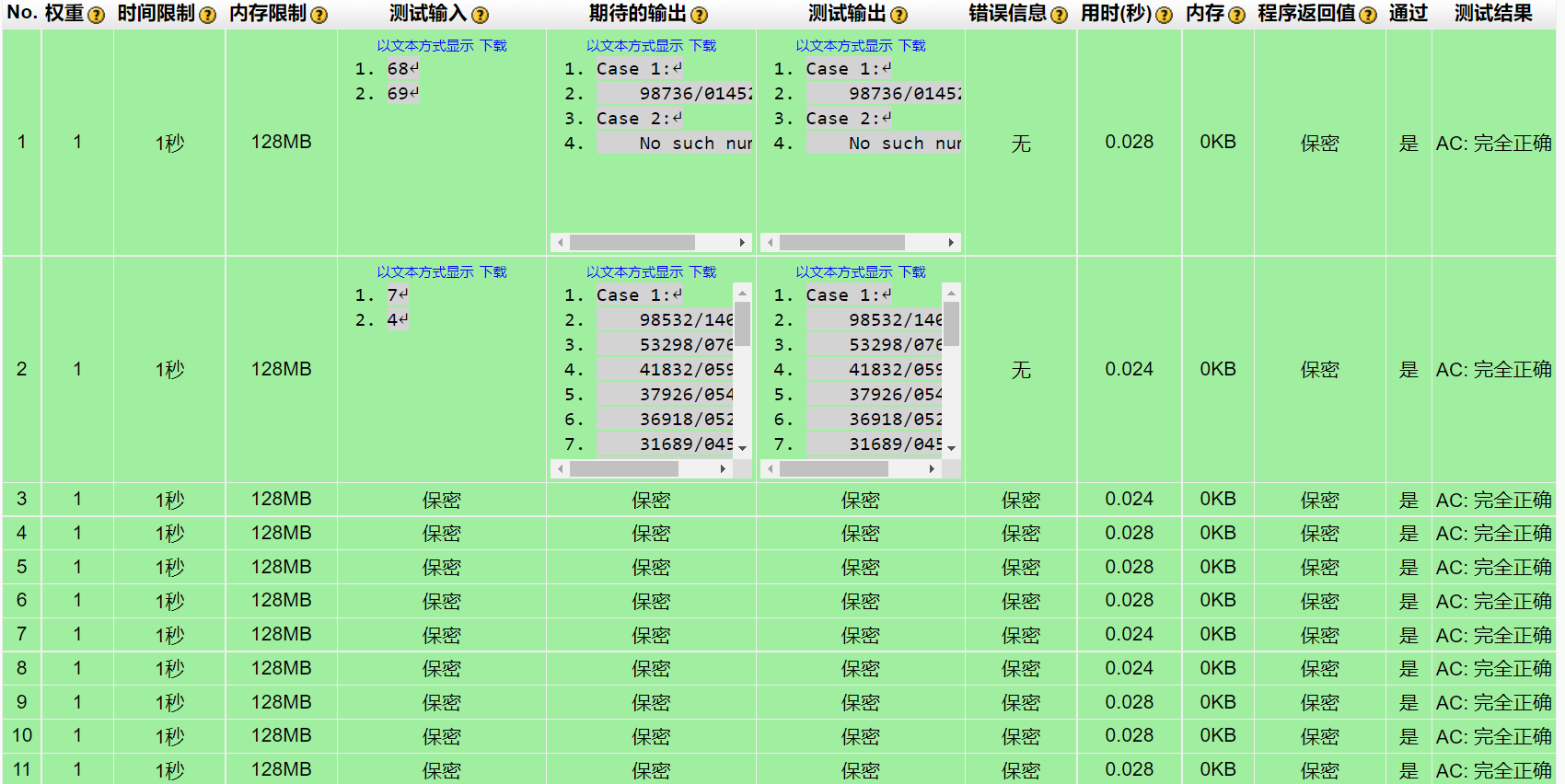Select 'Case 2:' line in row 1 期待的输出
Screen dimensions: 1565x784
[x=640, y=119]
